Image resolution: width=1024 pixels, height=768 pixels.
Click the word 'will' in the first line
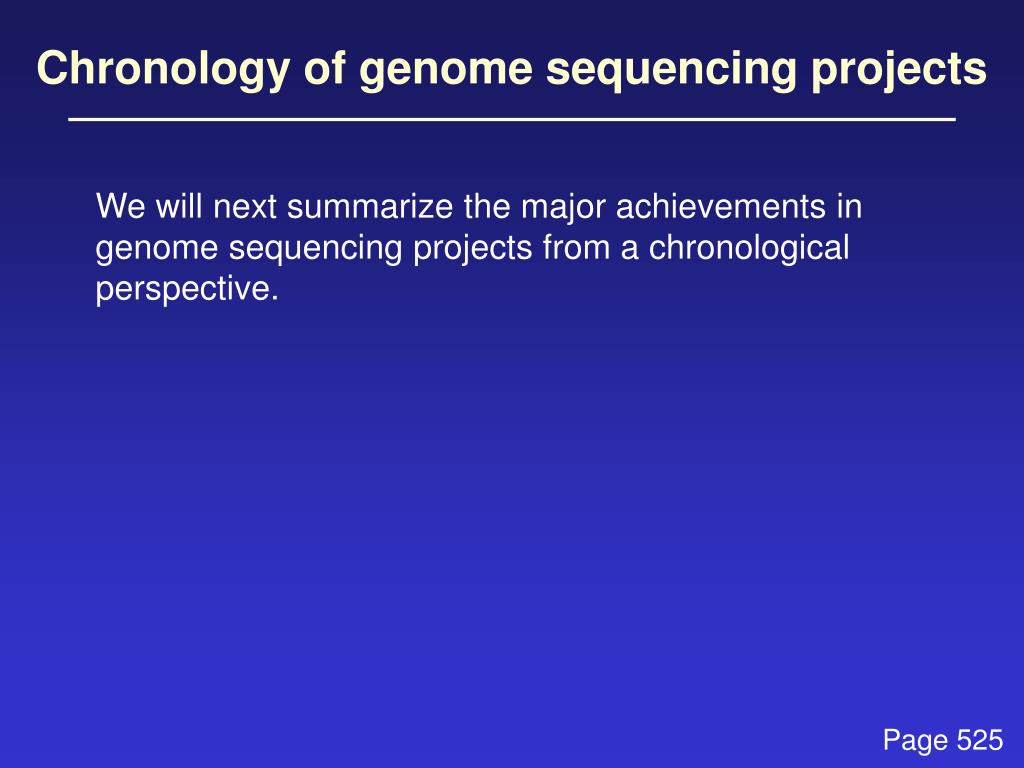179,206
